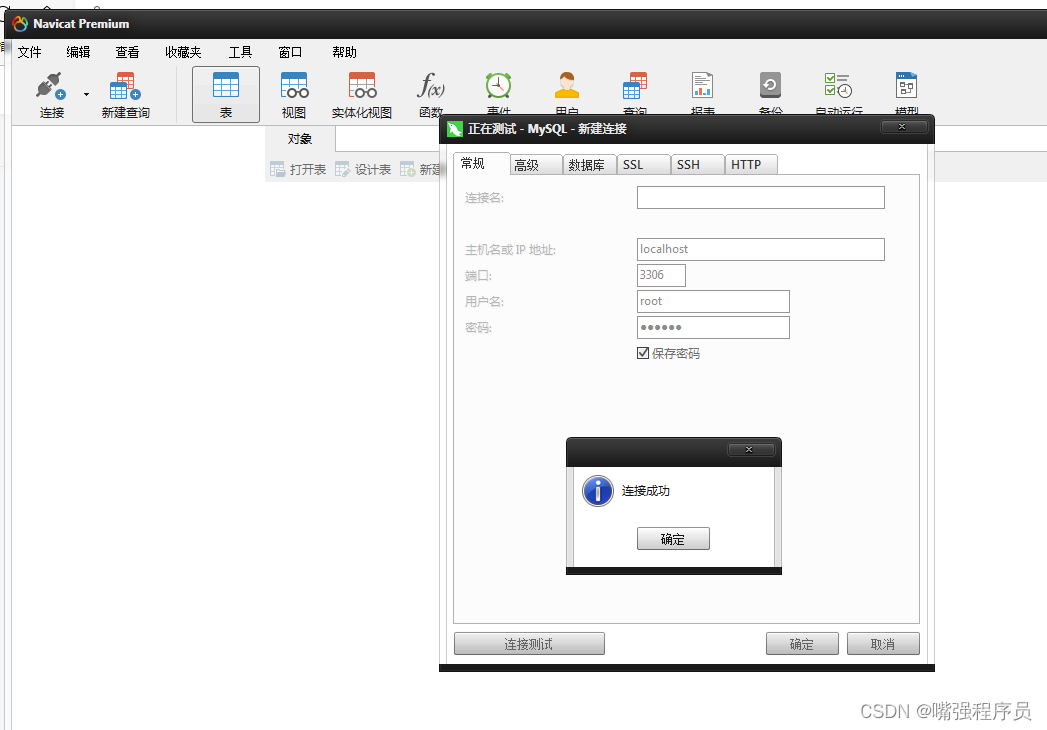Expand the Connection dropdown arrow
Screen dimensions: 1047x730
click(x=86, y=94)
